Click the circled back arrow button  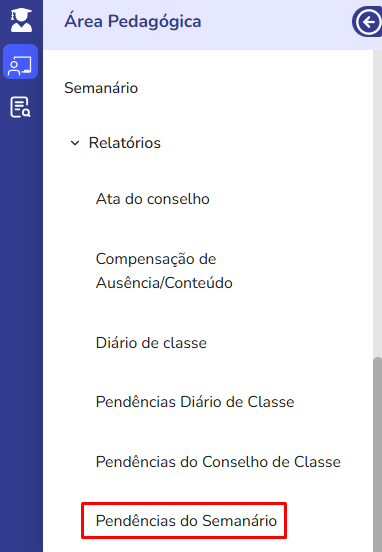(x=367, y=22)
